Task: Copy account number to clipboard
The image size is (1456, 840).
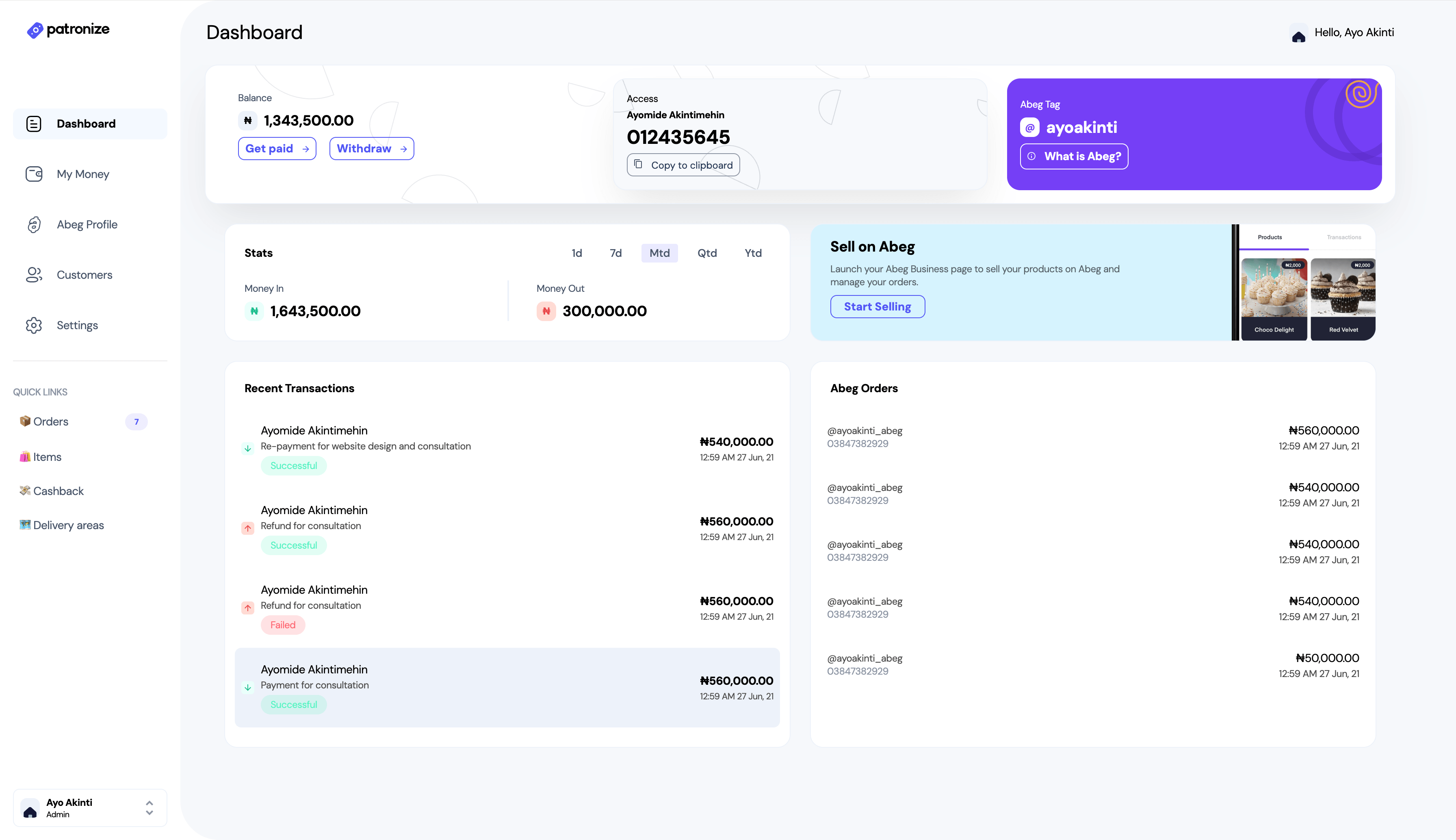Action: point(683,165)
